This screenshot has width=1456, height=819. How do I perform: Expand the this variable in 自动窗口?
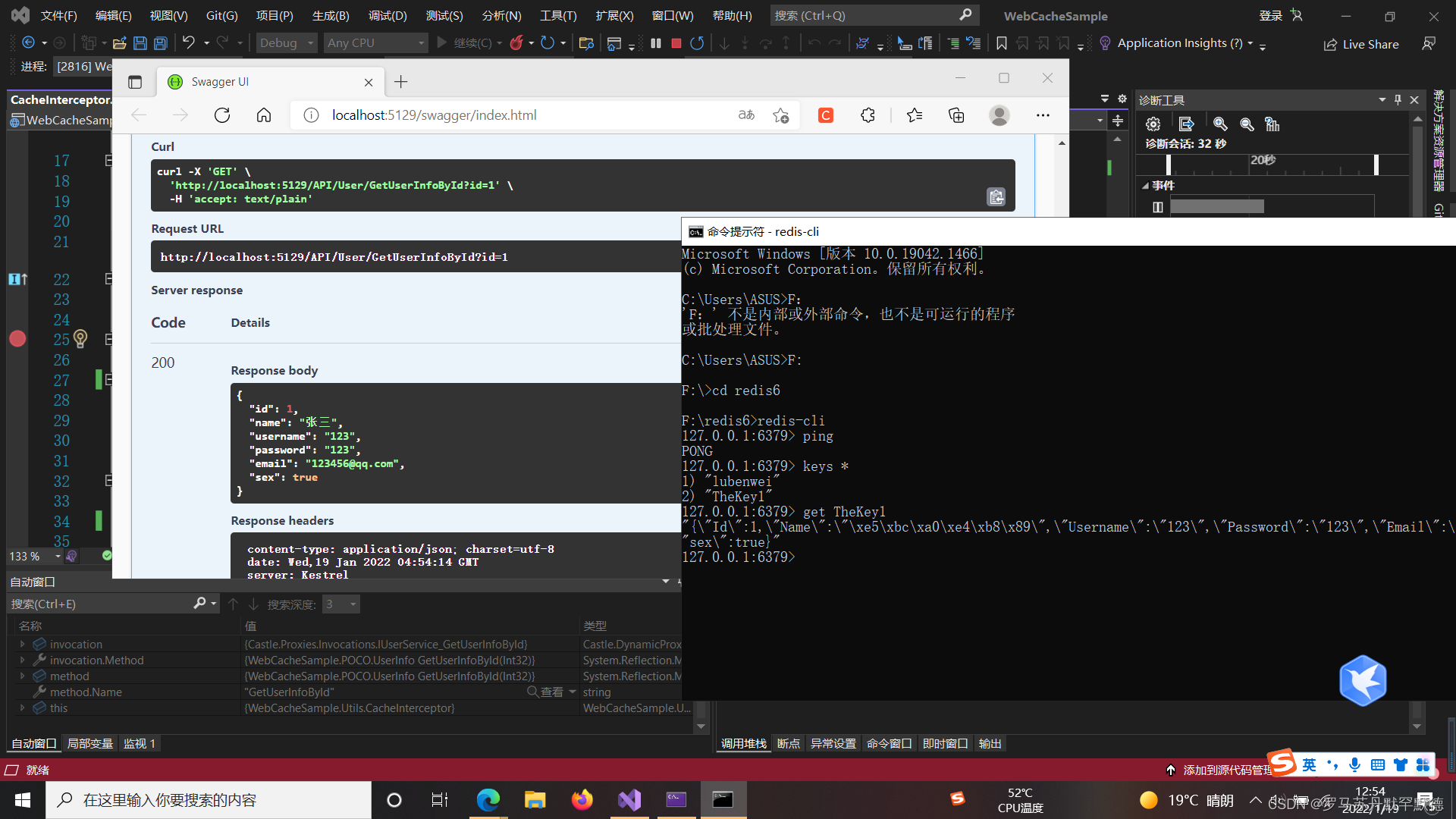tap(22, 708)
